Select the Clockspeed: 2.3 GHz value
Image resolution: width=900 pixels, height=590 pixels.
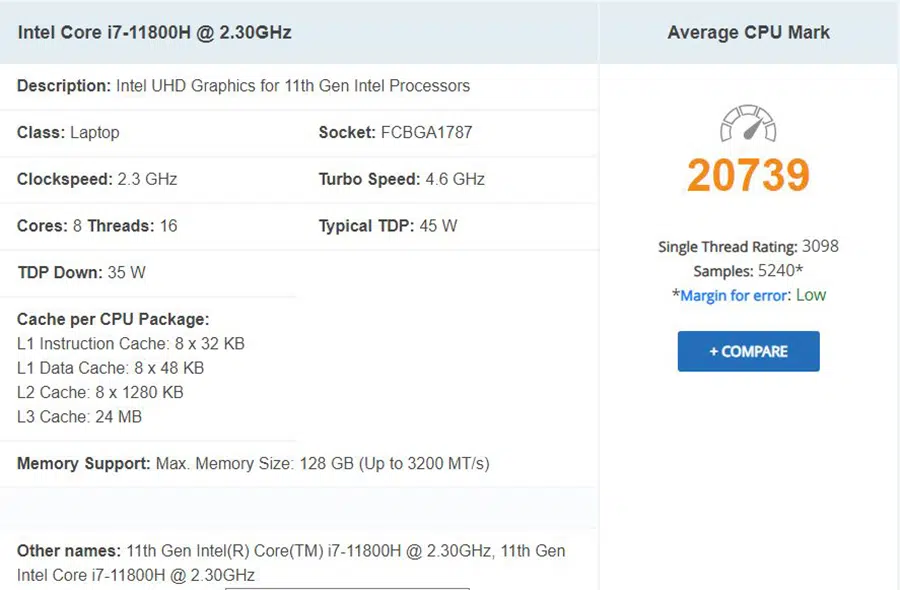point(97,179)
